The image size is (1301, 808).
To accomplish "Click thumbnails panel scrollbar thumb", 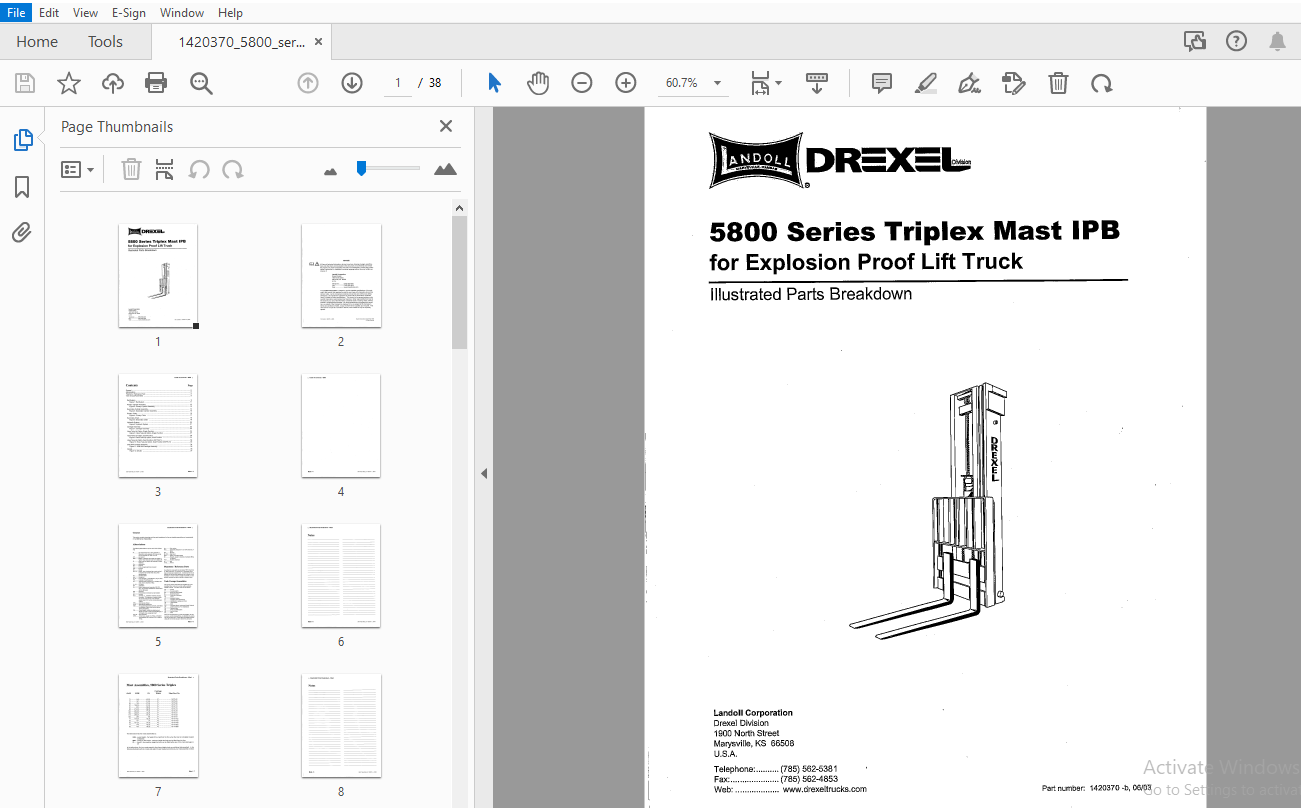I will [460, 283].
